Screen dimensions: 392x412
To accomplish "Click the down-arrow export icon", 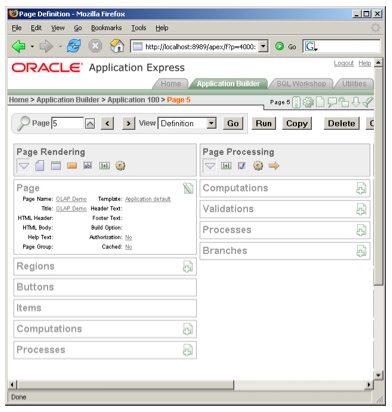I will tap(356, 102).
